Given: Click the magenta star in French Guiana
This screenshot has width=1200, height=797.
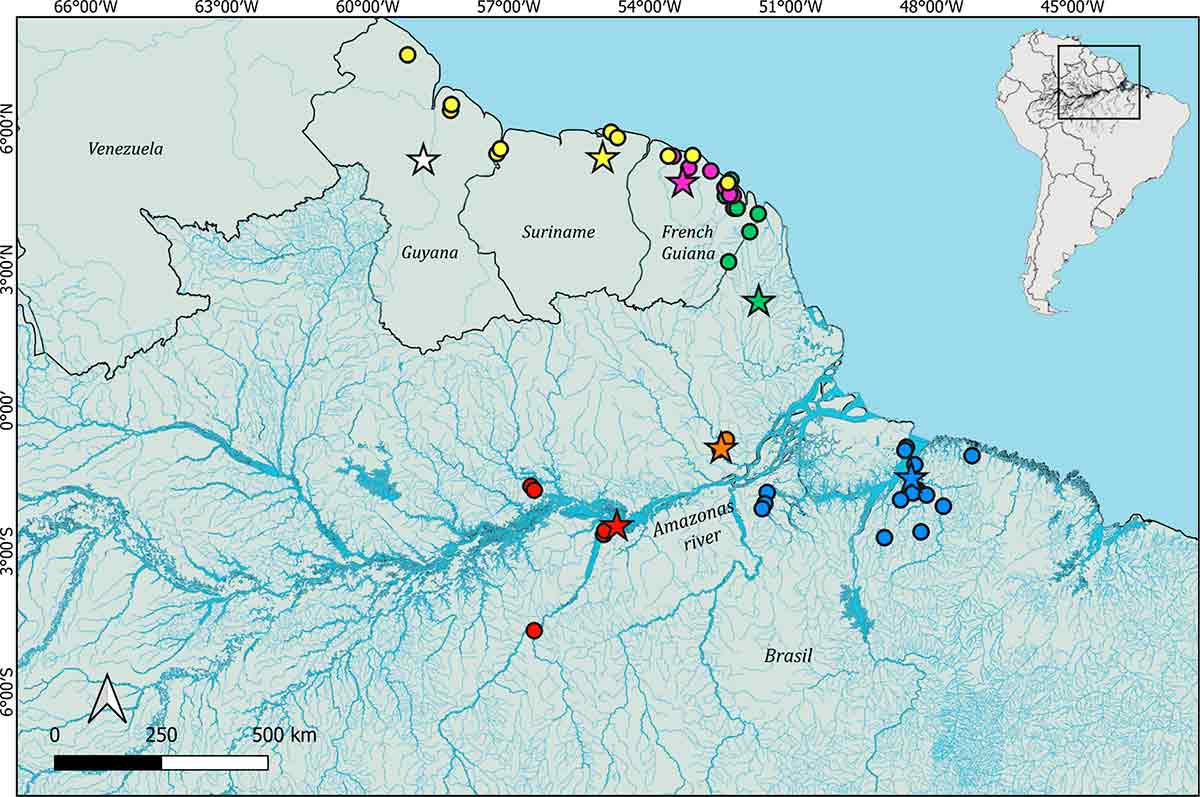Looking at the screenshot, I should 683,182.
